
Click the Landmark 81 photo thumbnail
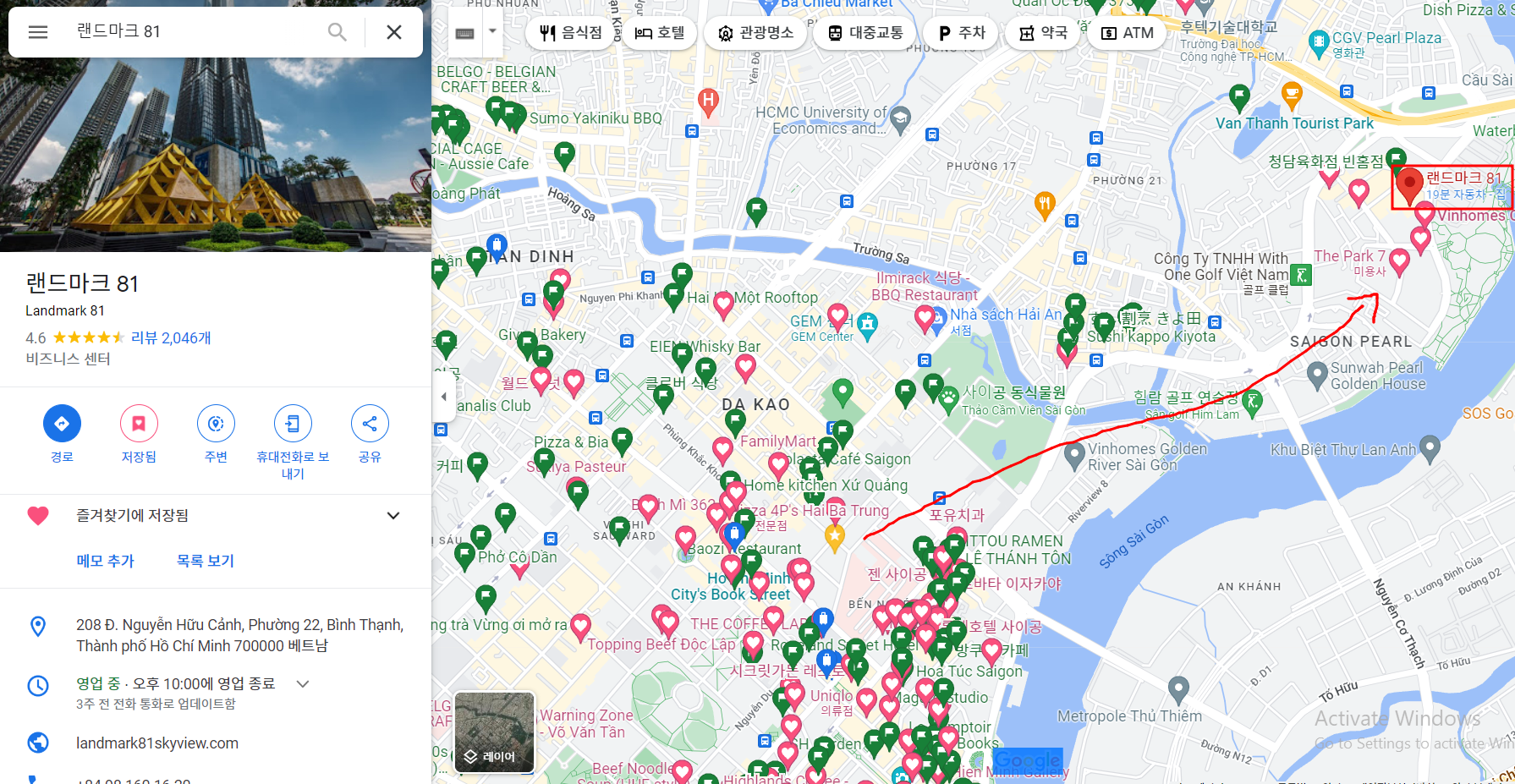pos(216,155)
